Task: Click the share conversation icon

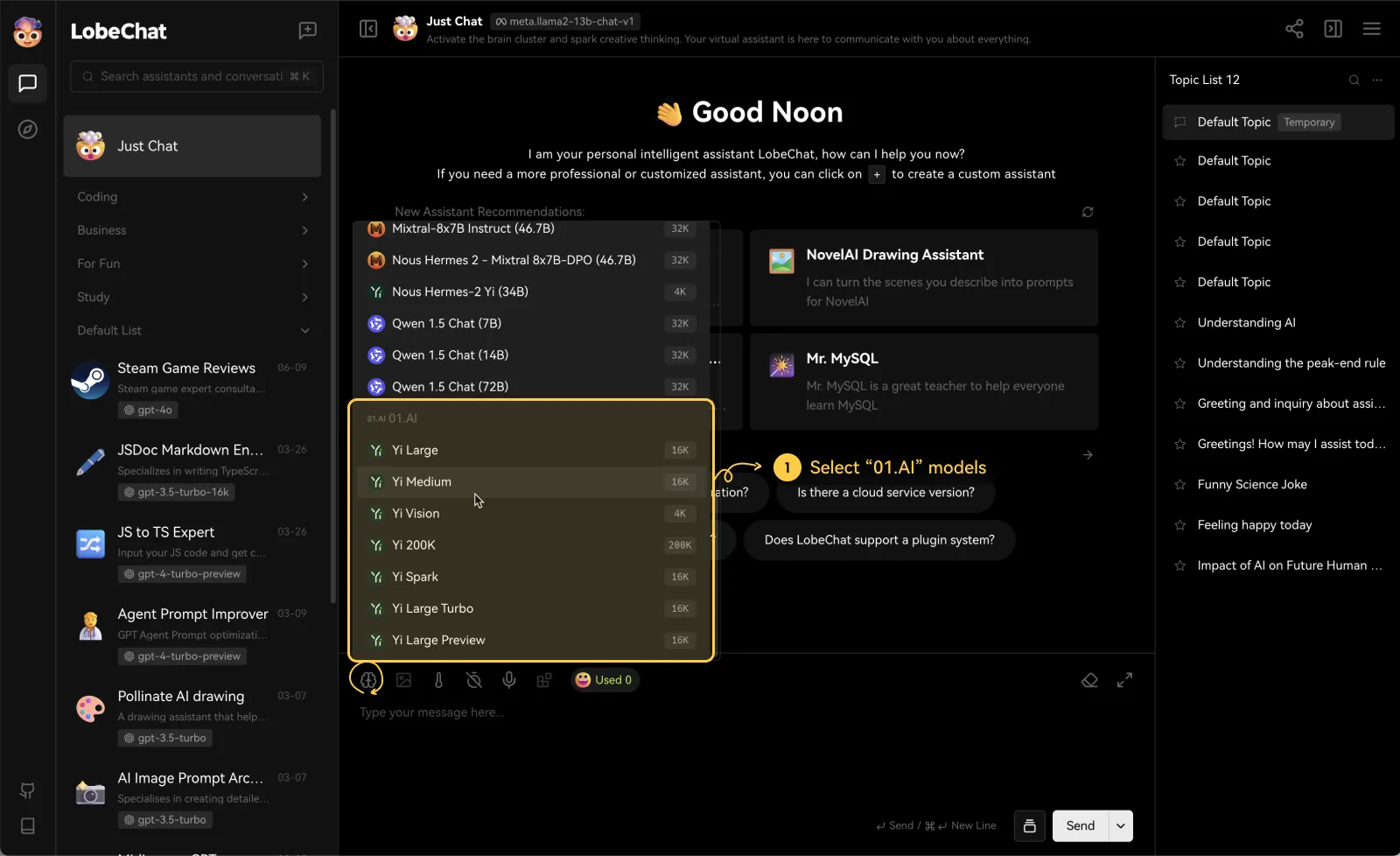Action: tap(1295, 29)
